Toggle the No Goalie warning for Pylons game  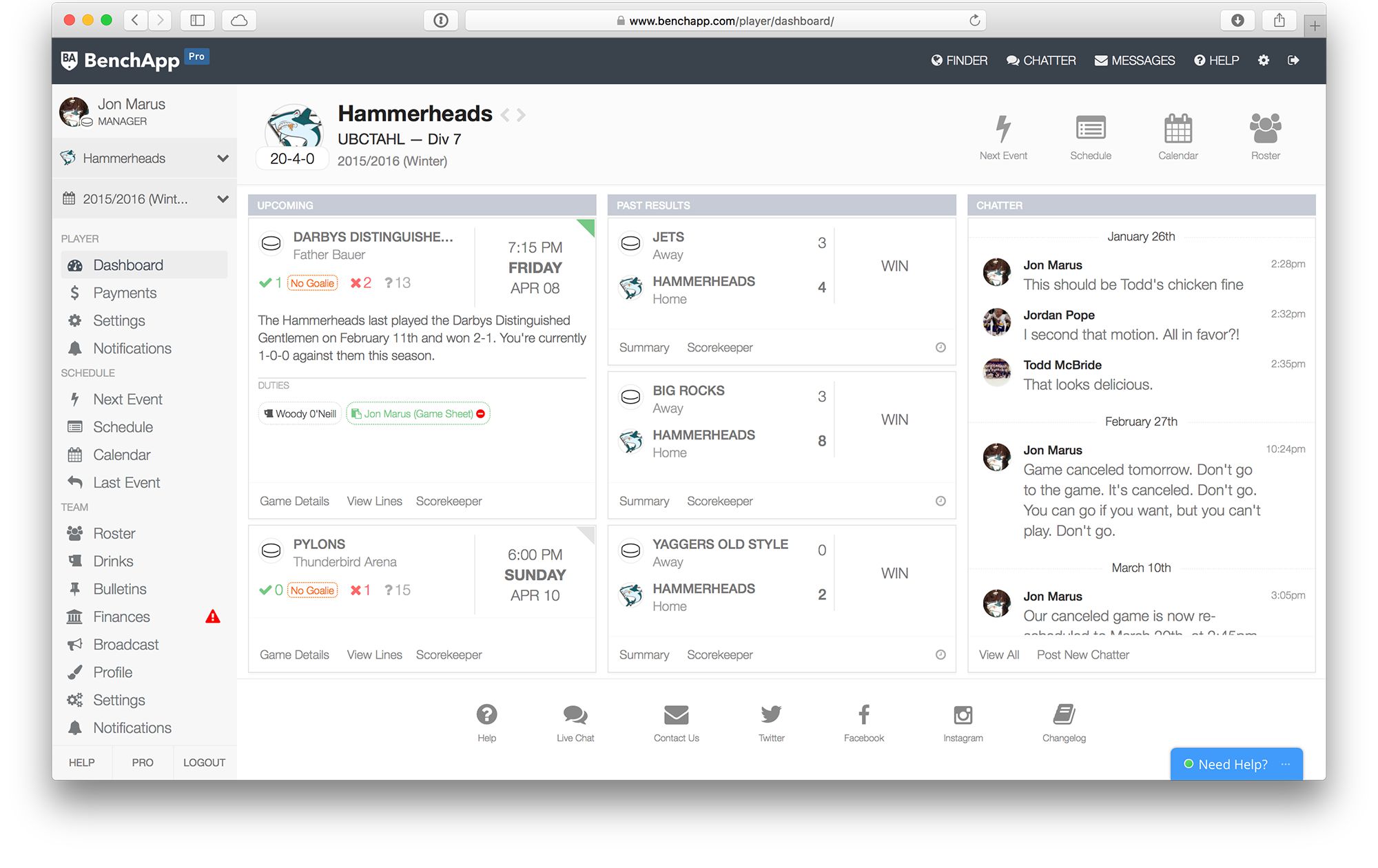coord(312,590)
